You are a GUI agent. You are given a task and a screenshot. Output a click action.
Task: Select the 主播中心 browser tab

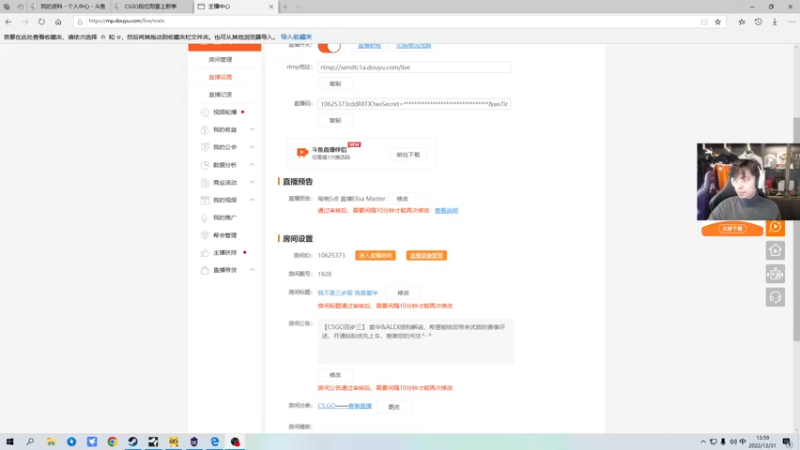tap(236, 7)
